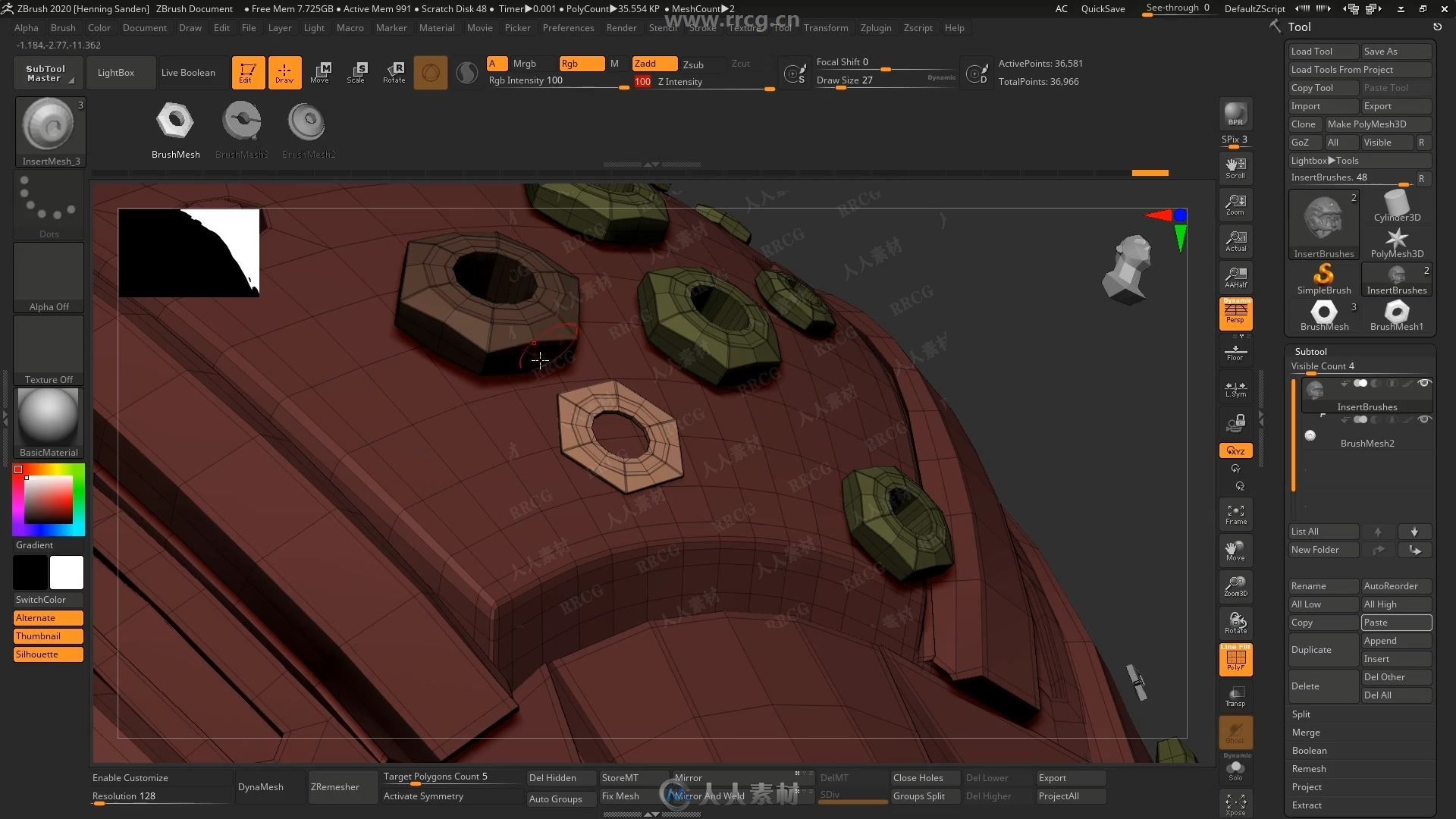1456x819 pixels.
Task: Select the PolyF polygon frame icon
Action: [x=1236, y=659]
